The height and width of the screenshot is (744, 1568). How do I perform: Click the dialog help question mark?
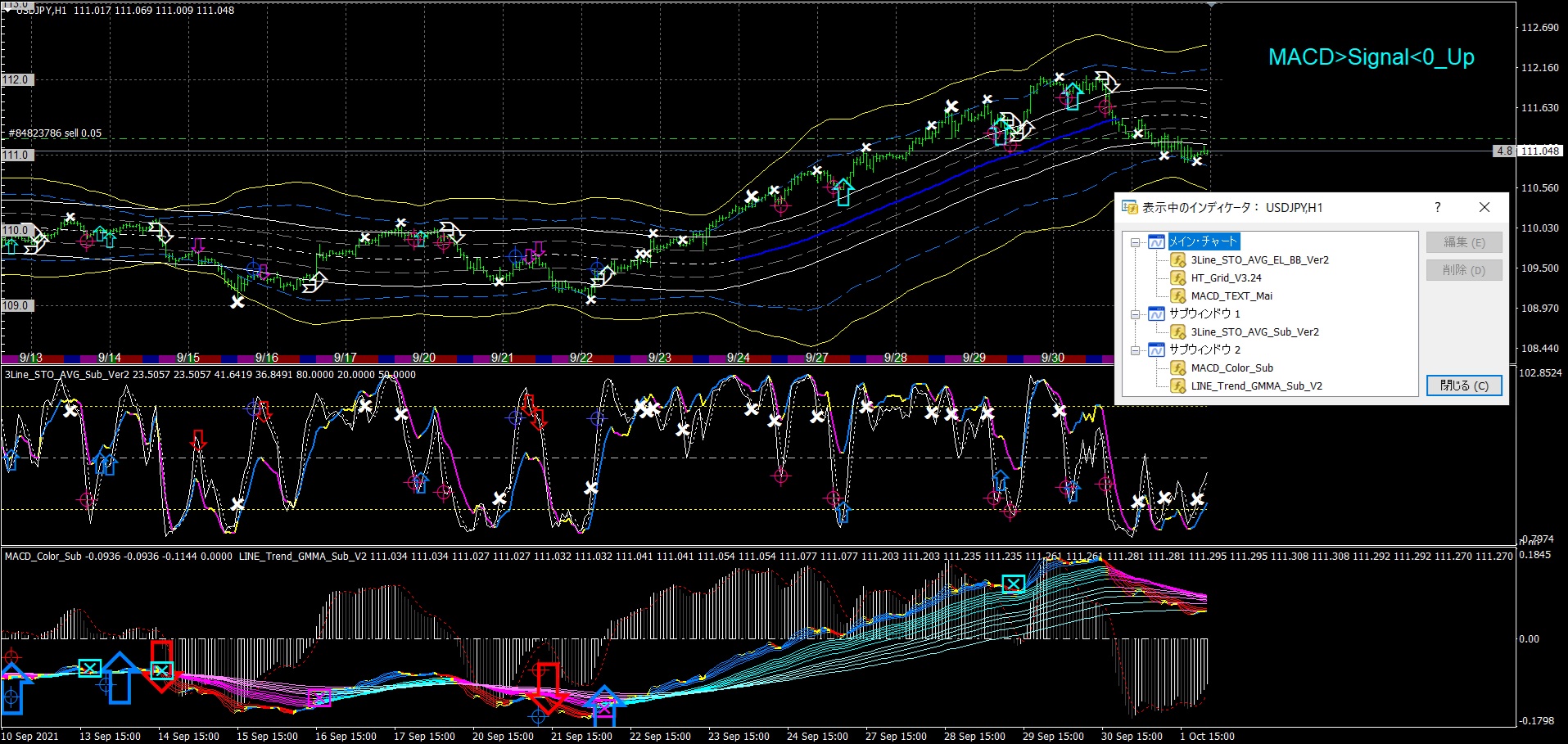point(1437,207)
